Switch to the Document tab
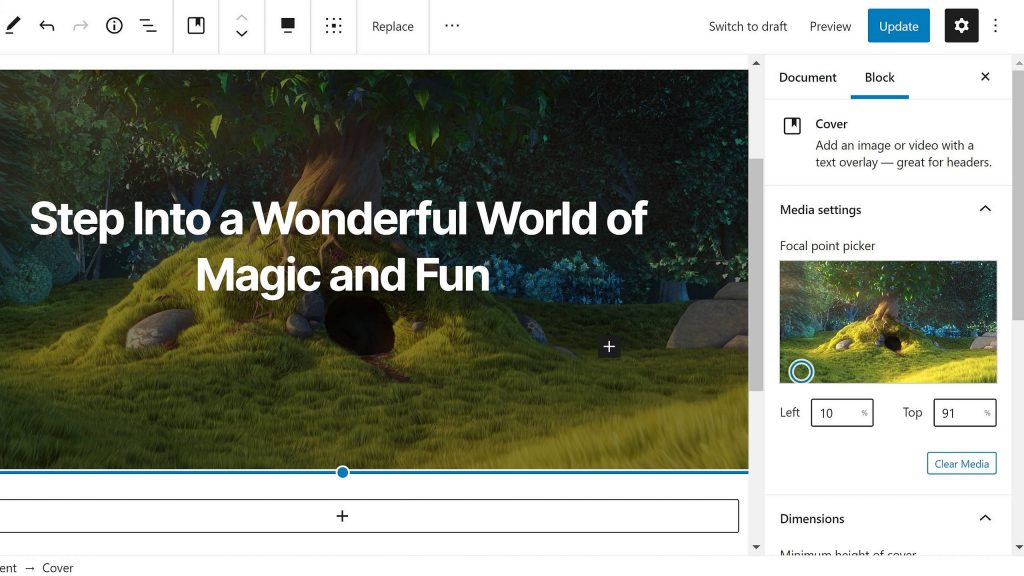 (807, 77)
